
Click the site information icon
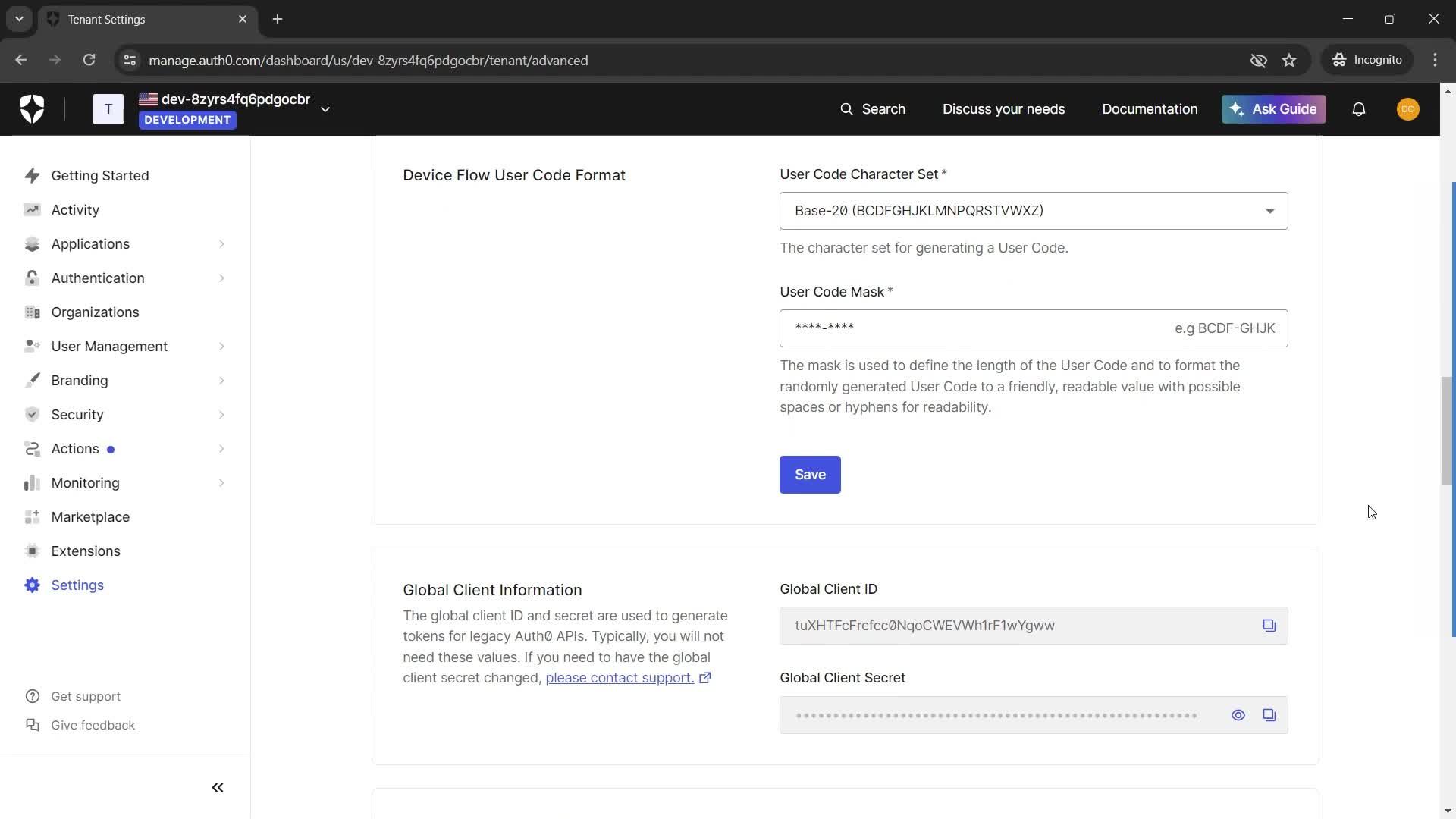click(130, 60)
